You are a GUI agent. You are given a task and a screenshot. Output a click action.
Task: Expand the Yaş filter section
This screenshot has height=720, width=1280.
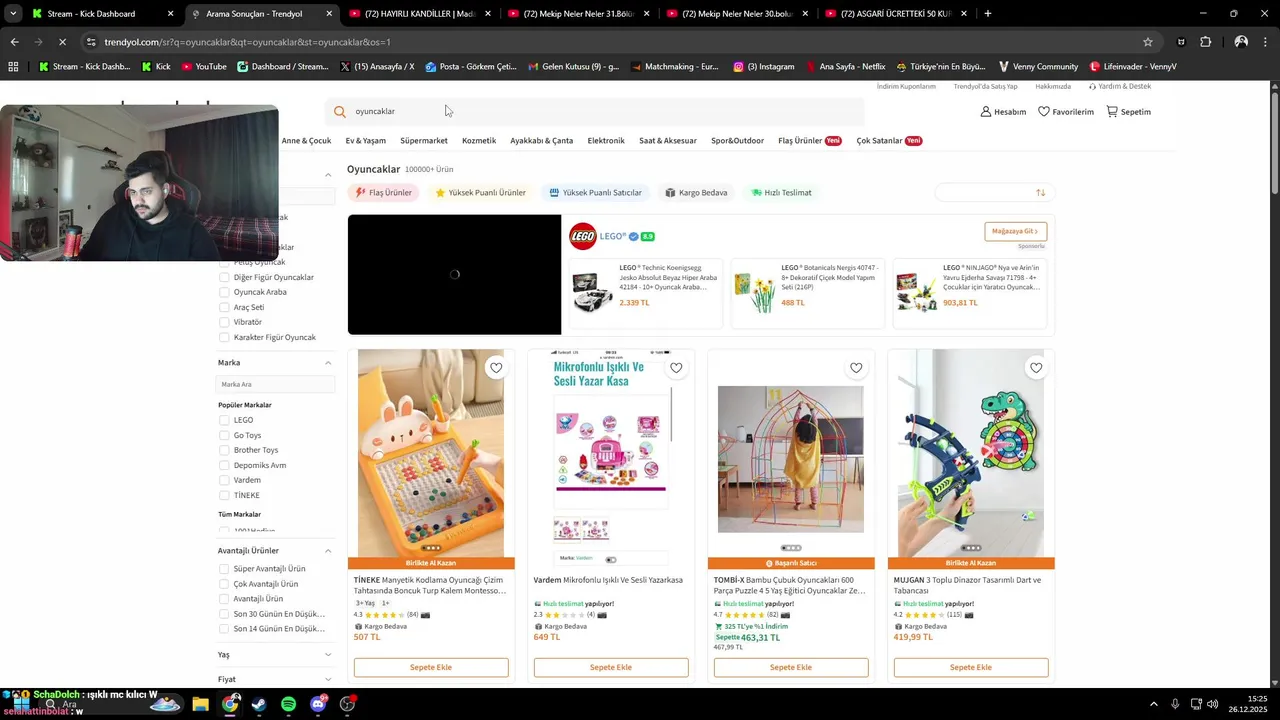[x=328, y=655]
